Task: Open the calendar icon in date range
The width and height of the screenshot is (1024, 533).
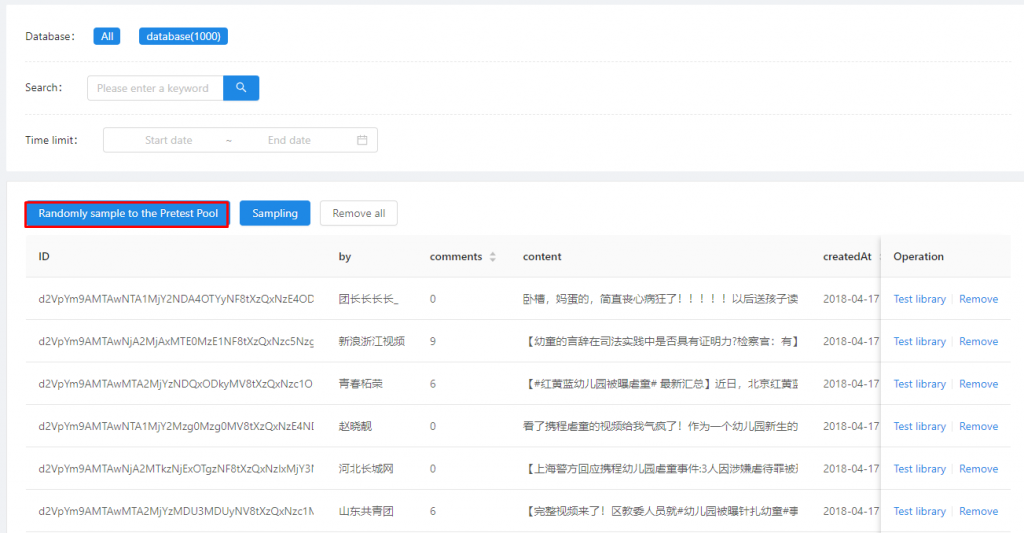Action: point(362,140)
